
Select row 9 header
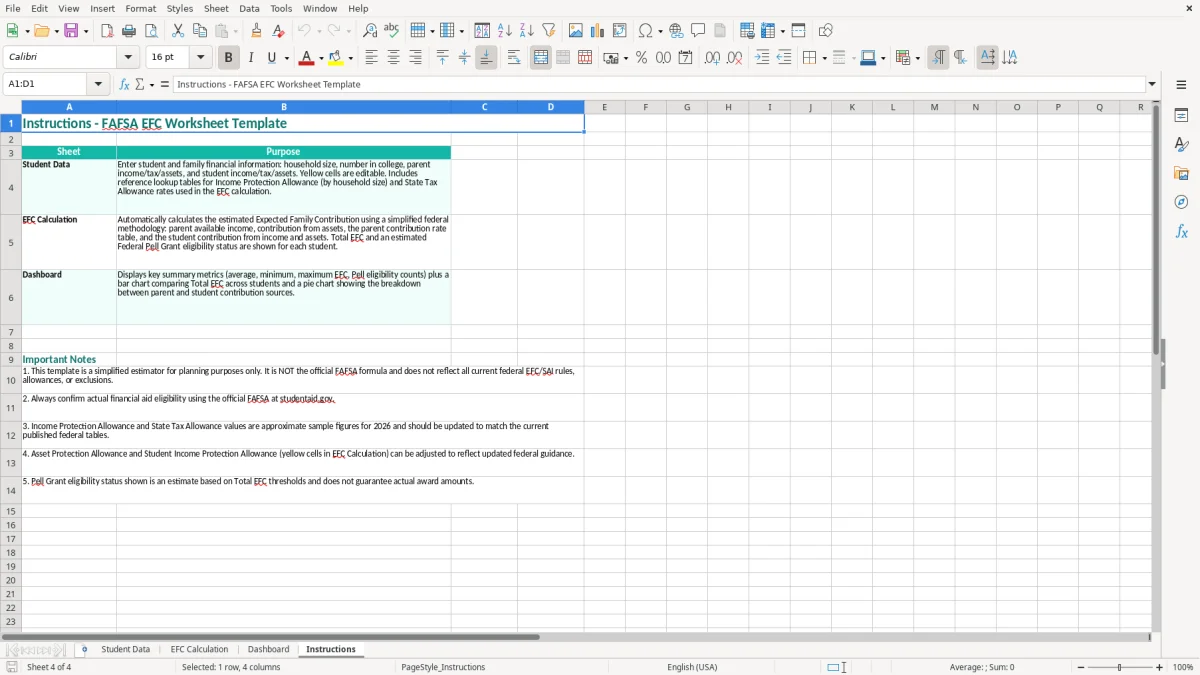(11, 359)
